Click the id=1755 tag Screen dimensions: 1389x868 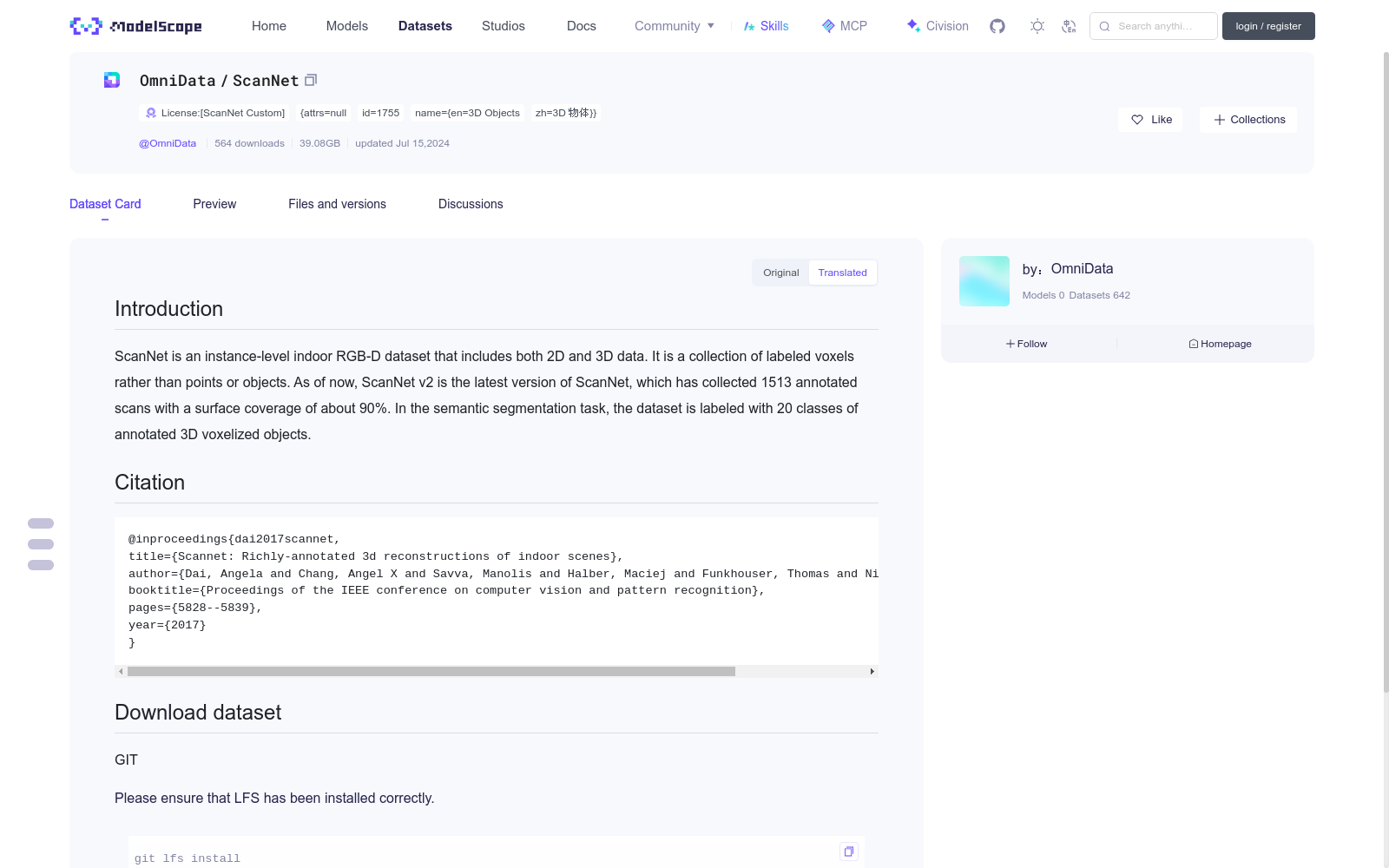[x=381, y=113]
